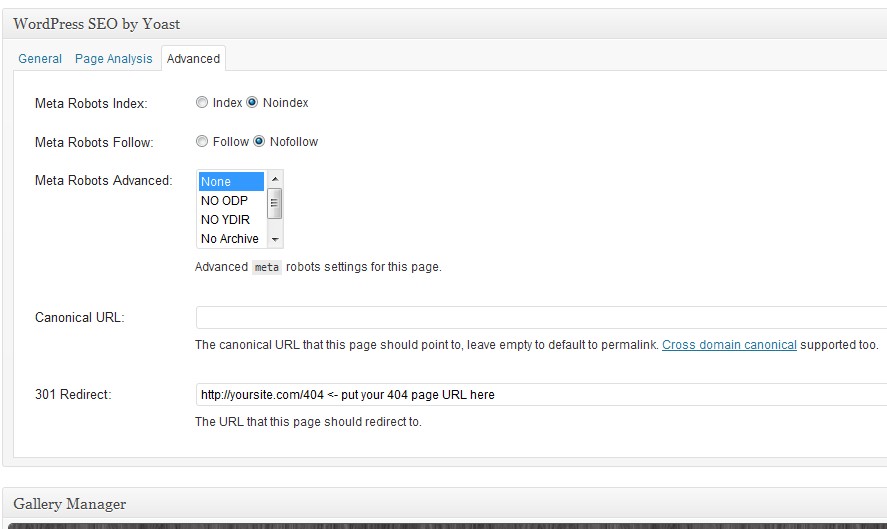
Task: Click the listbox scroll down arrow
Action: [275, 240]
